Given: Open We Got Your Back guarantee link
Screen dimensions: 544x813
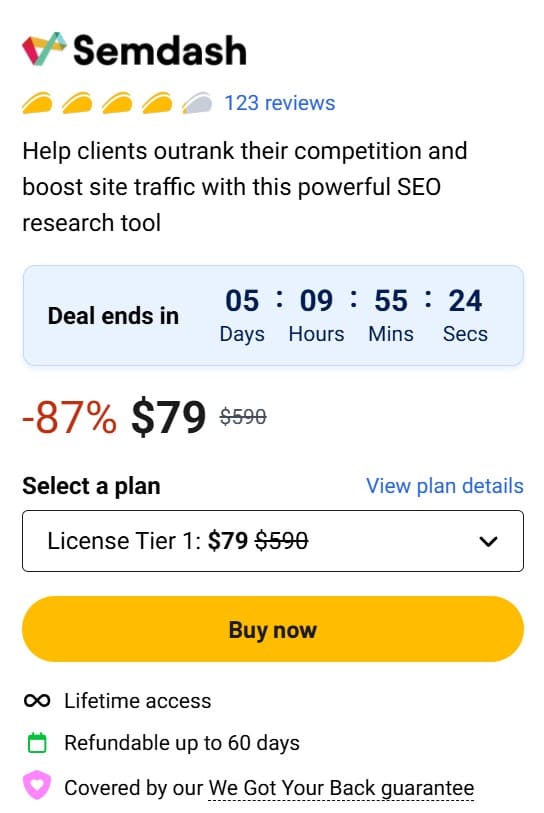Looking at the screenshot, I should [341, 788].
